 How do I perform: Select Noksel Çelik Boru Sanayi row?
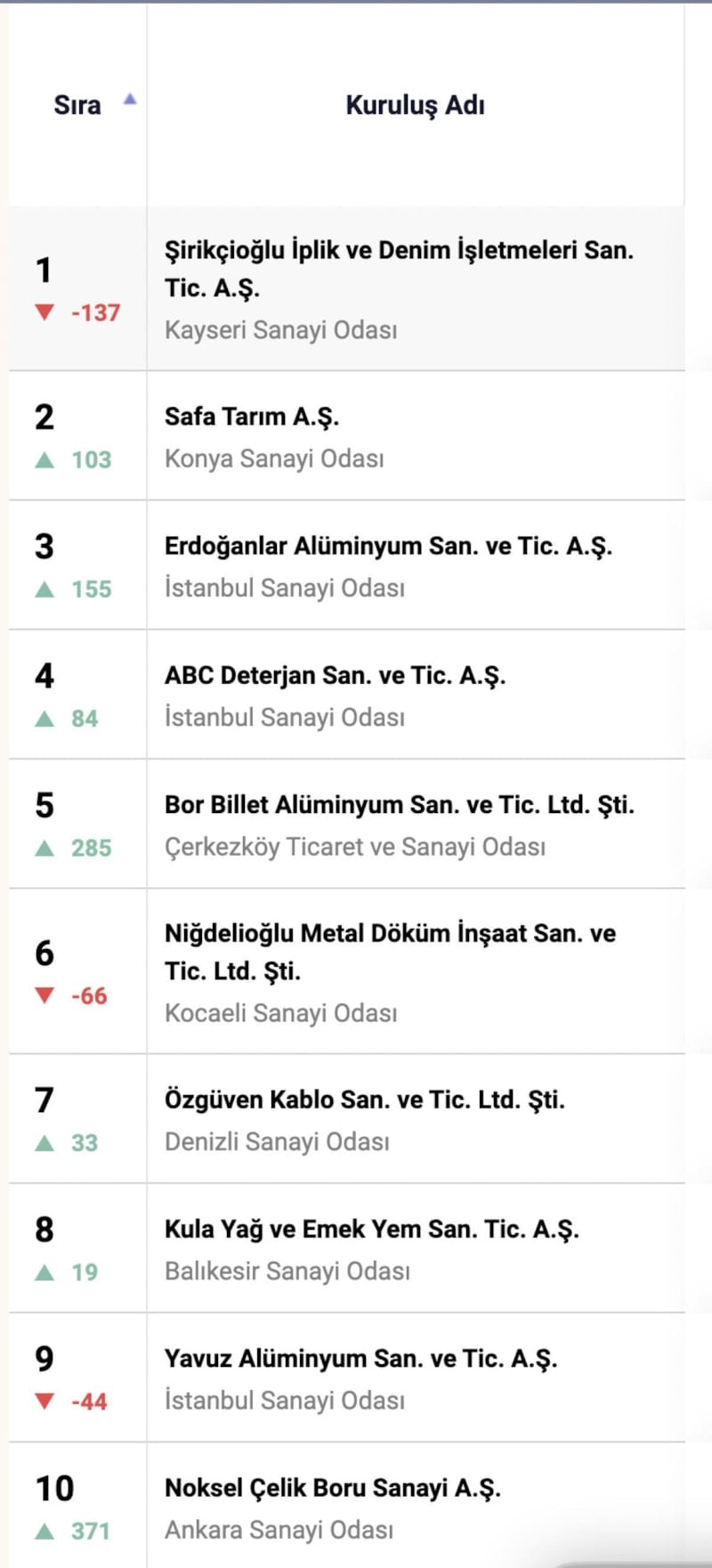click(x=332, y=1488)
